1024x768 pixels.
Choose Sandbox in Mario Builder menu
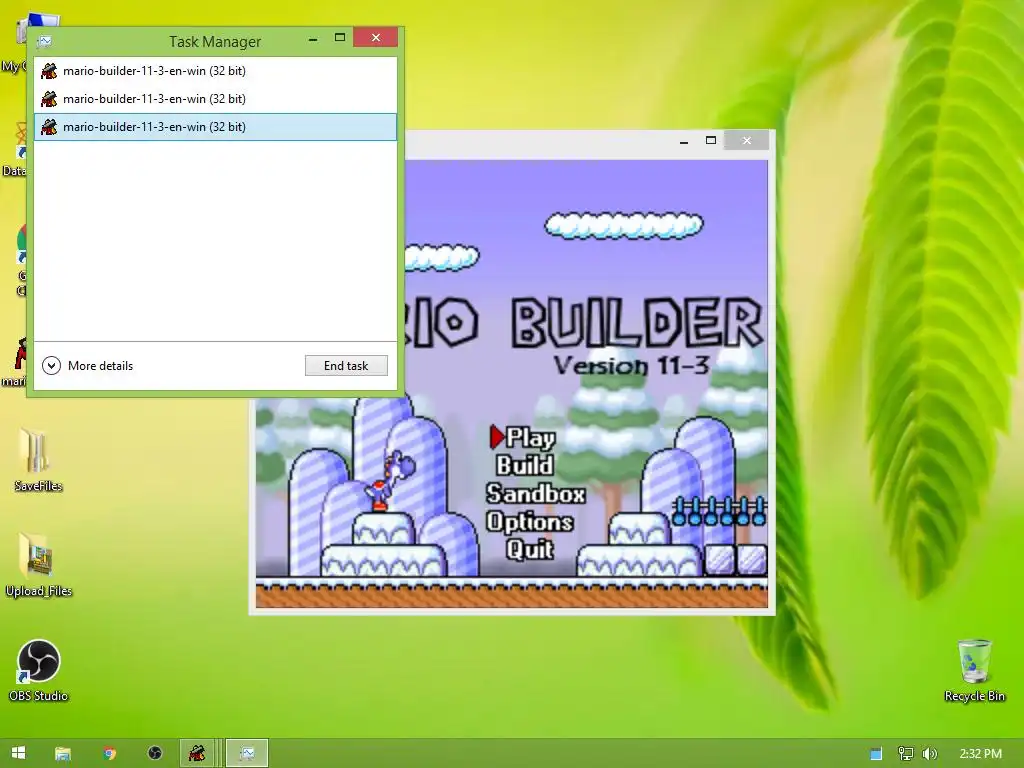click(536, 494)
